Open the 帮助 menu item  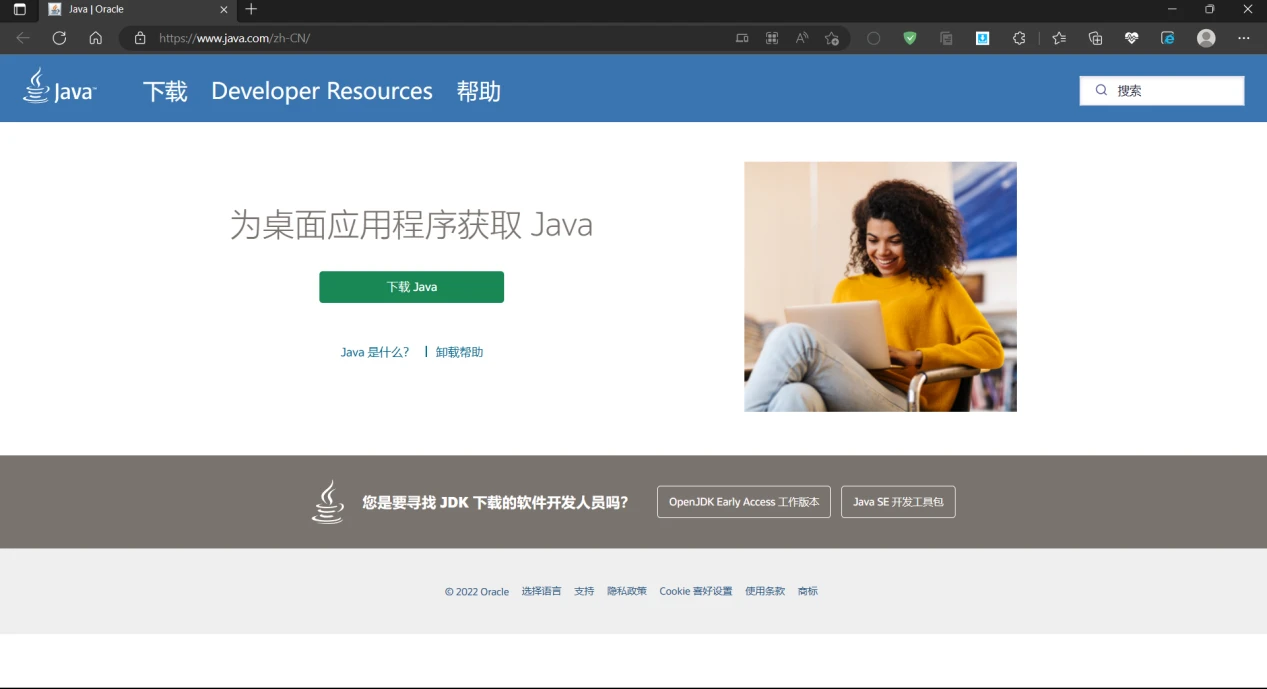coord(478,91)
